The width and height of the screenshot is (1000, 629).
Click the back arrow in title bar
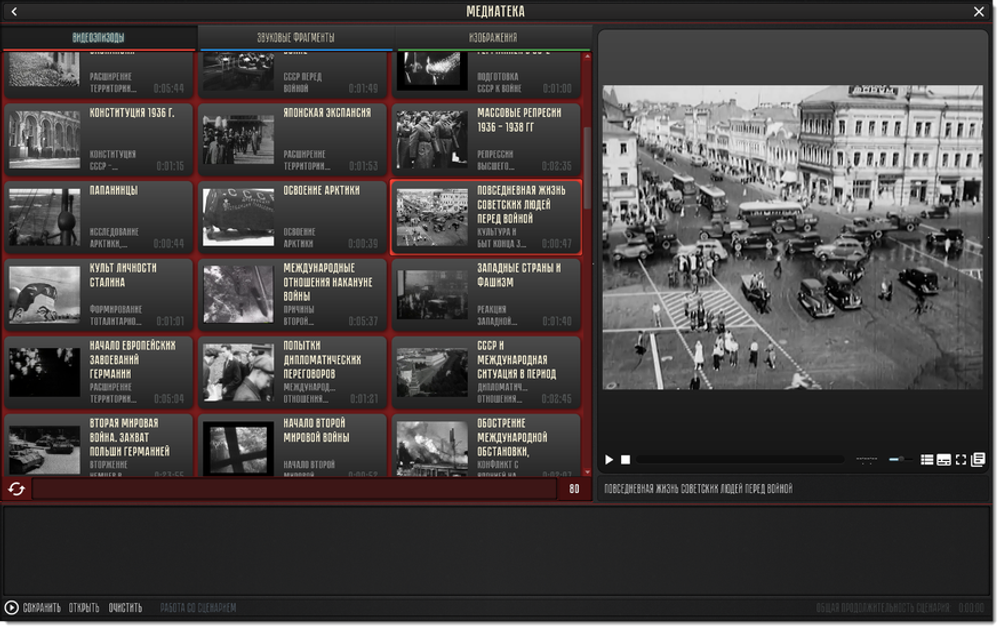click(14, 12)
